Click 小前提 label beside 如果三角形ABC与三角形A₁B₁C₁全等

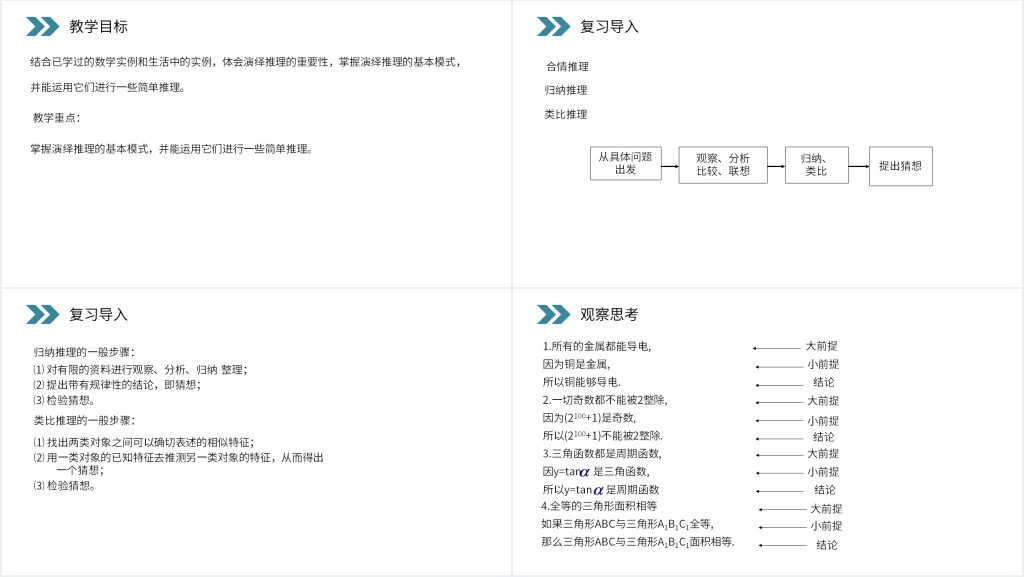(x=826, y=525)
